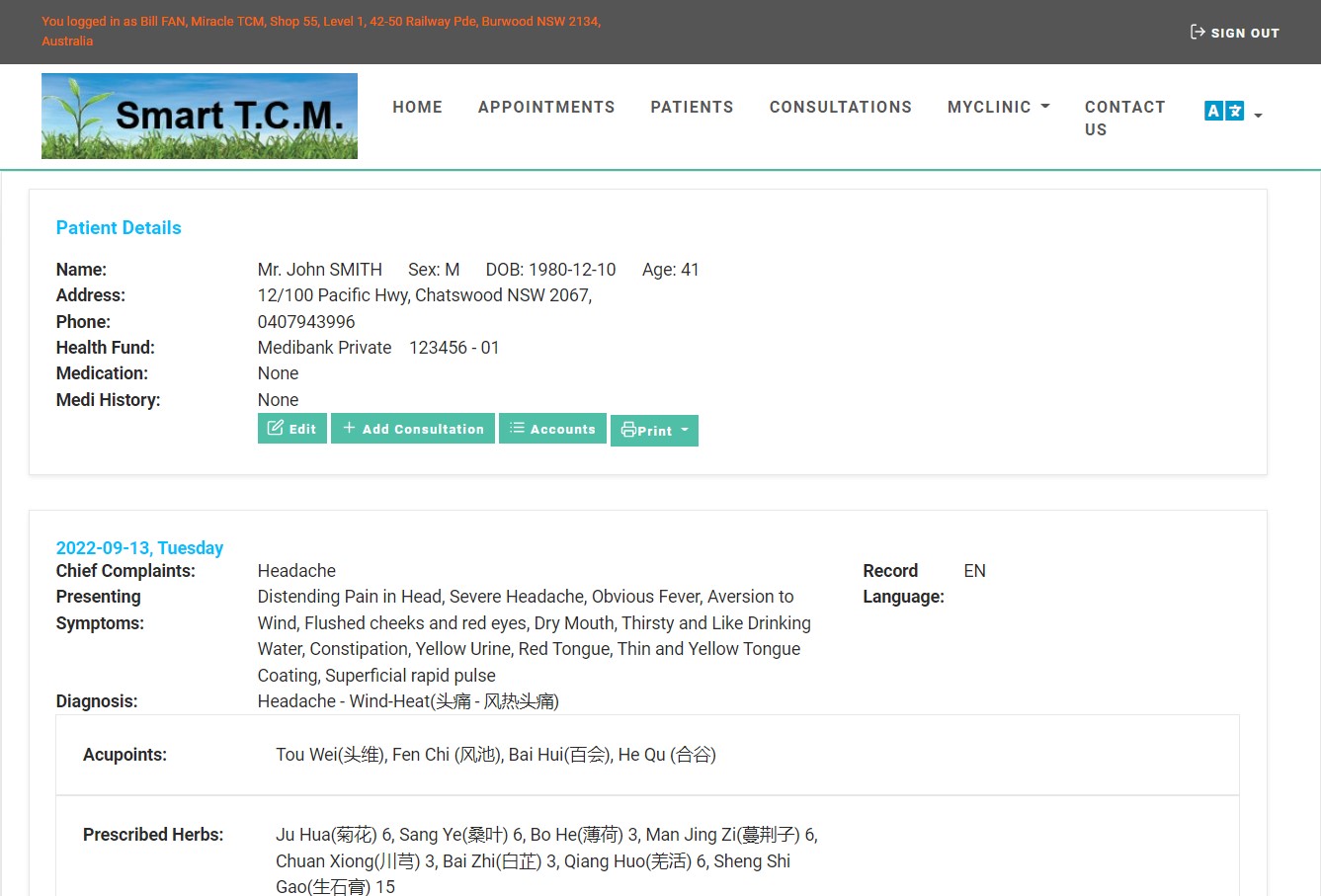Open the Home page
Screen dimensions: 1321x896
[x=417, y=107]
